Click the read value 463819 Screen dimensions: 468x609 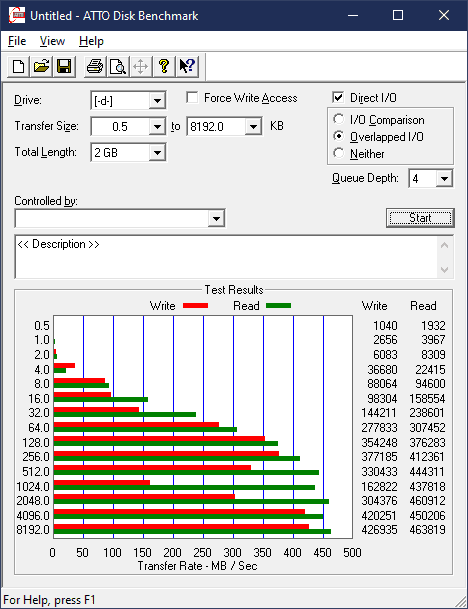tap(427, 530)
